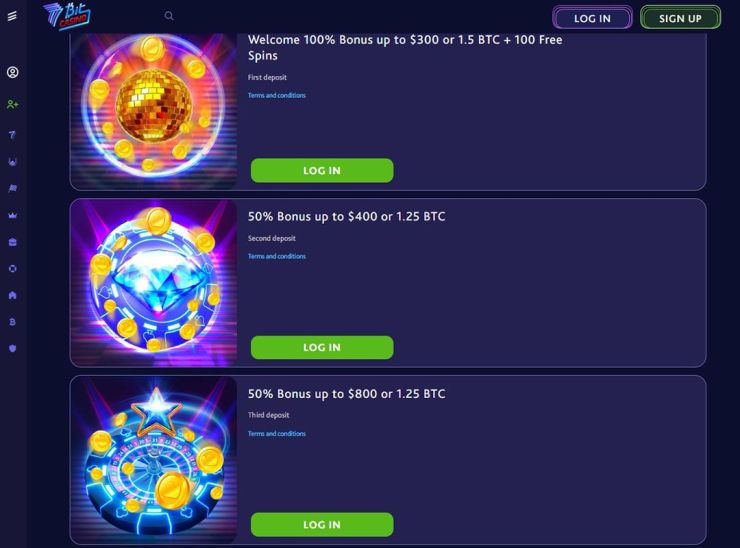Viewport: 740px width, 548px height.
Task: Click the LOG IN button in header
Action: point(592,18)
